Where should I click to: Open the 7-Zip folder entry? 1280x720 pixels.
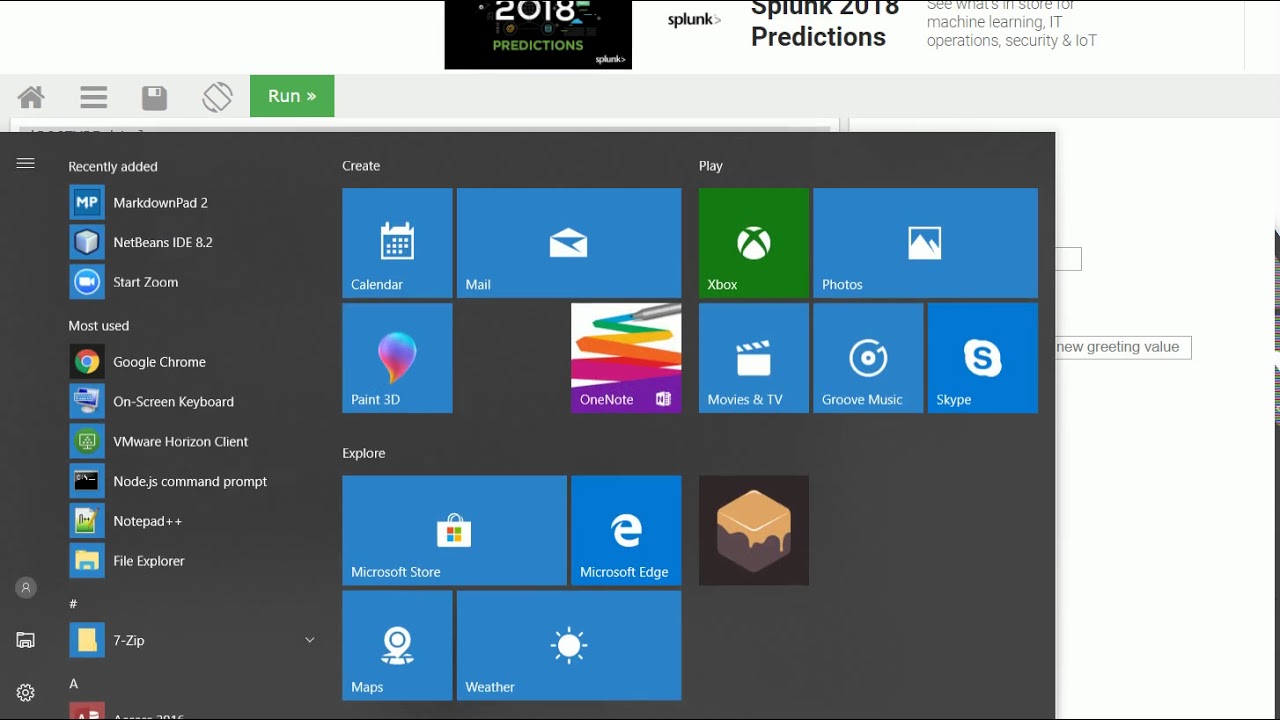(194, 640)
